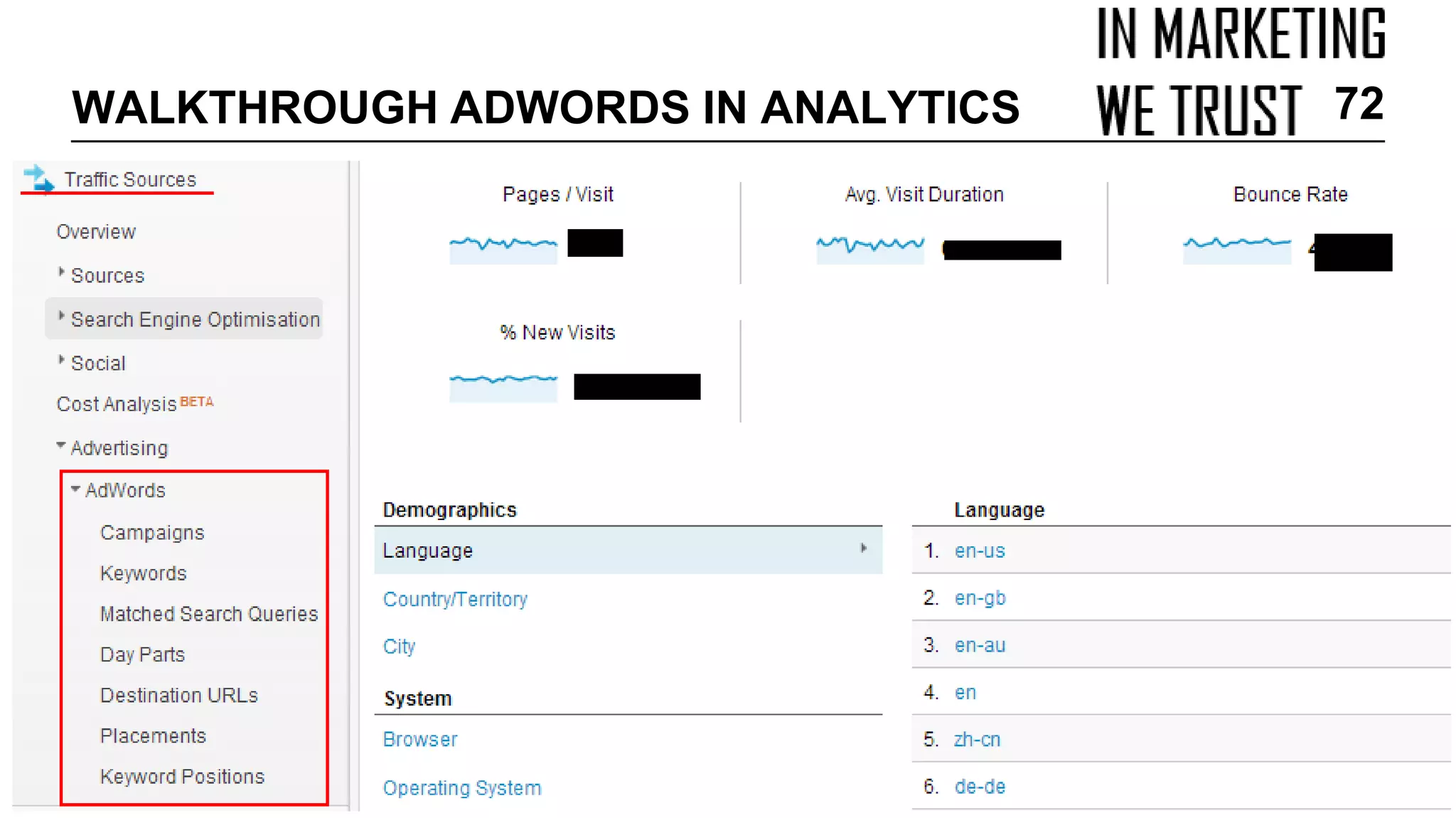Click the Avg. Visit Duration sparkline
This screenshot has width=1456, height=818.
(870, 250)
